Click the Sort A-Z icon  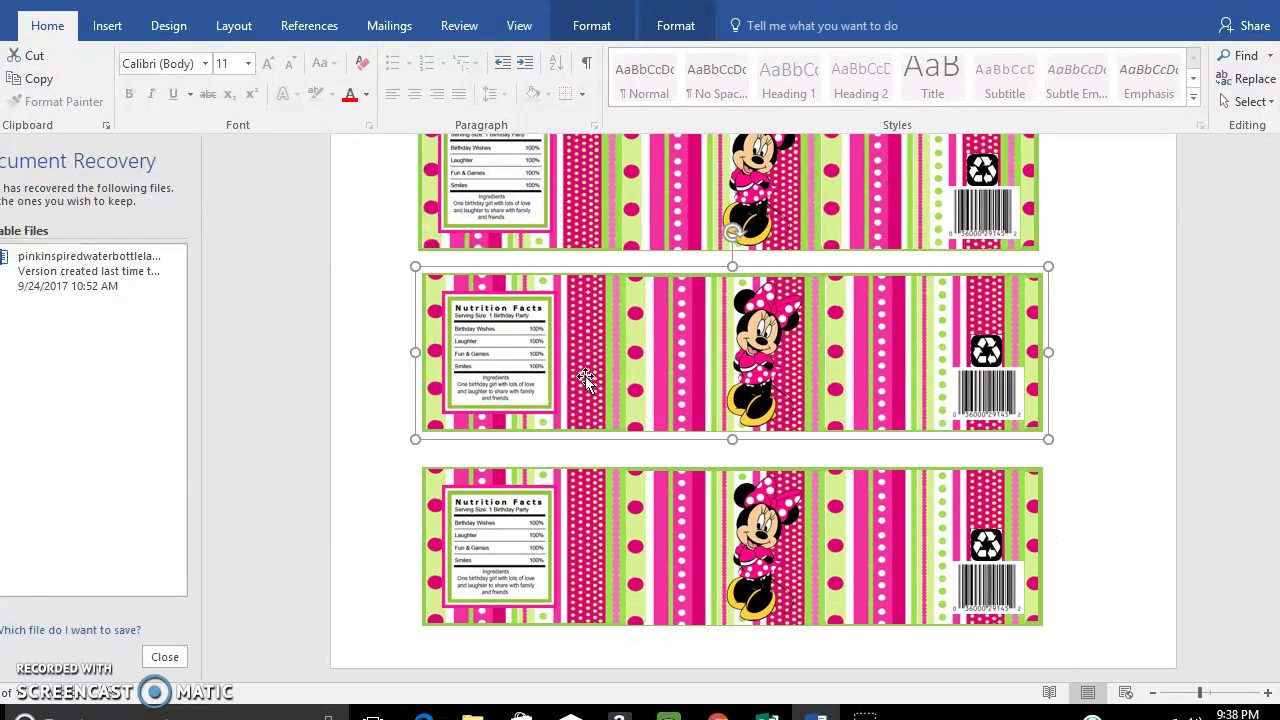pos(557,64)
